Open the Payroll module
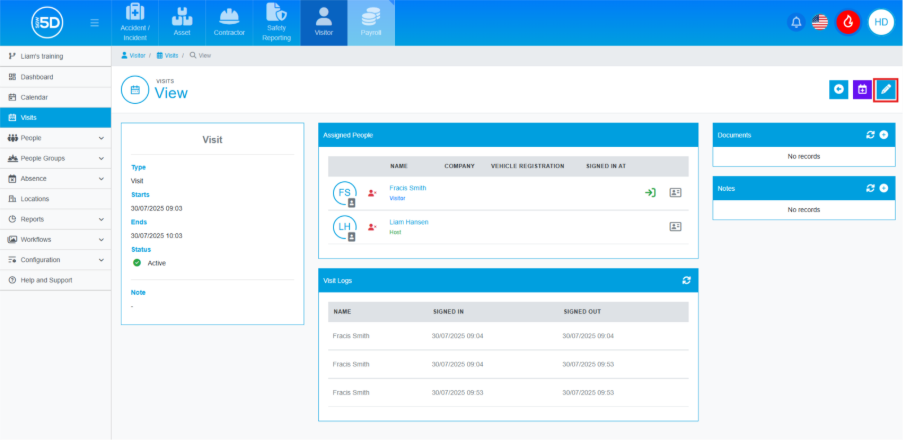Screen dimensions: 903x441 [371, 23]
